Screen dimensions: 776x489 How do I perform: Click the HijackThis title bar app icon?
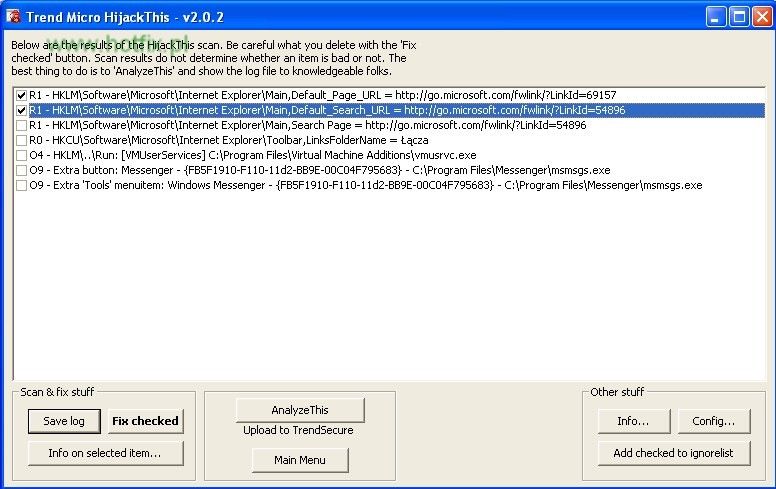coord(13,17)
